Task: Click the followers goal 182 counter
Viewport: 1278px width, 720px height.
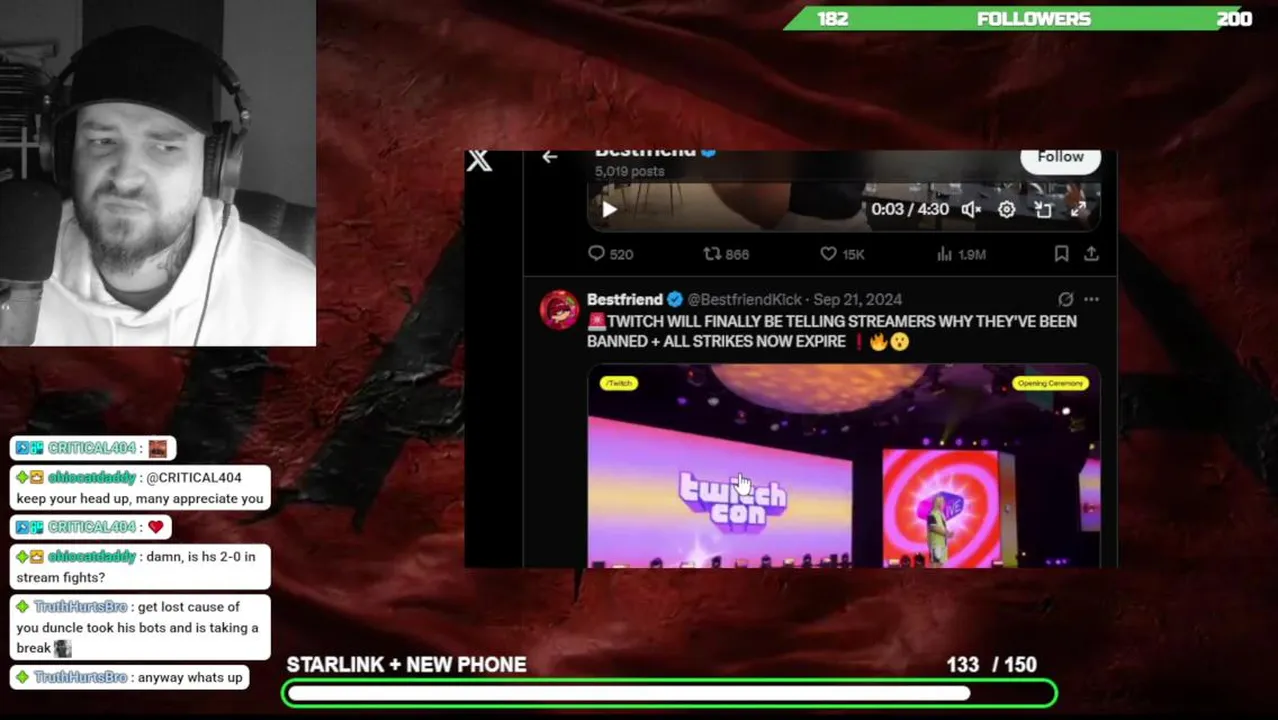Action: pyautogui.click(x=832, y=18)
